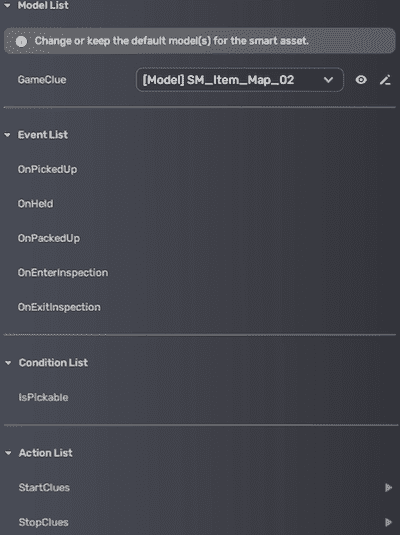Image resolution: width=400 pixels, height=535 pixels.
Task: Run the StopClues action play icon
Action: click(x=388, y=522)
